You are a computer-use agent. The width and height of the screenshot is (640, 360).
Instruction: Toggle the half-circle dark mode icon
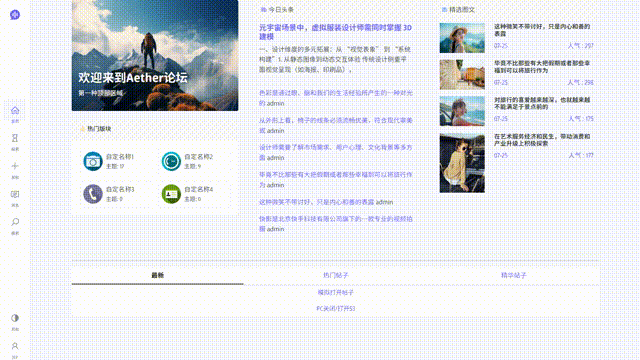click(x=15, y=318)
